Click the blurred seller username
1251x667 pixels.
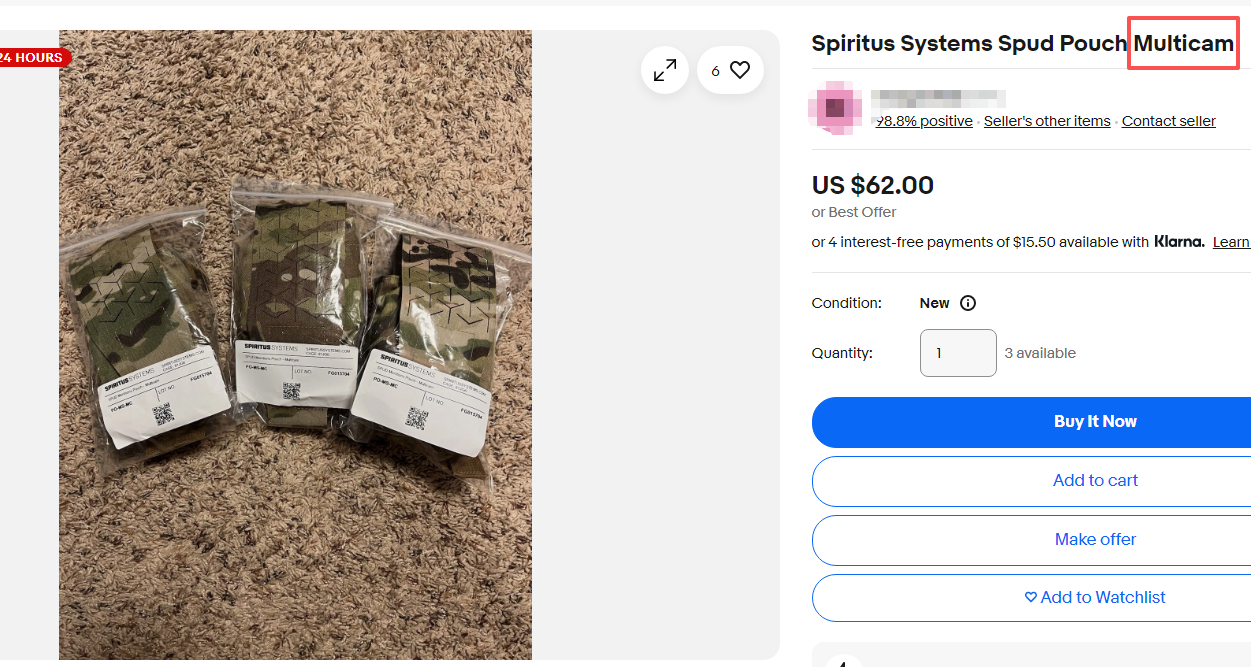click(938, 98)
